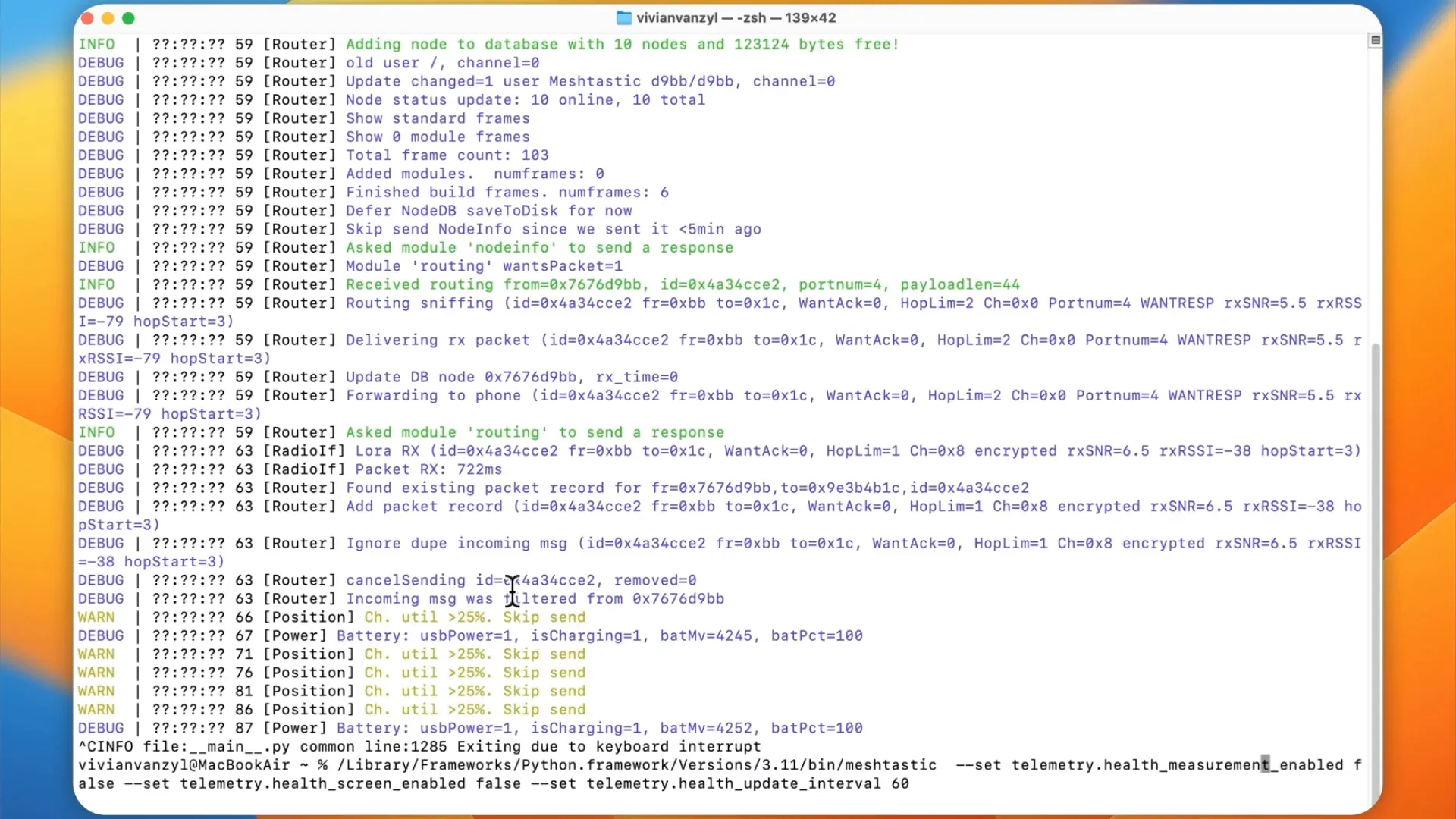Click 'Incoming msg was filtered from 0x7676d9bb'

point(535,599)
